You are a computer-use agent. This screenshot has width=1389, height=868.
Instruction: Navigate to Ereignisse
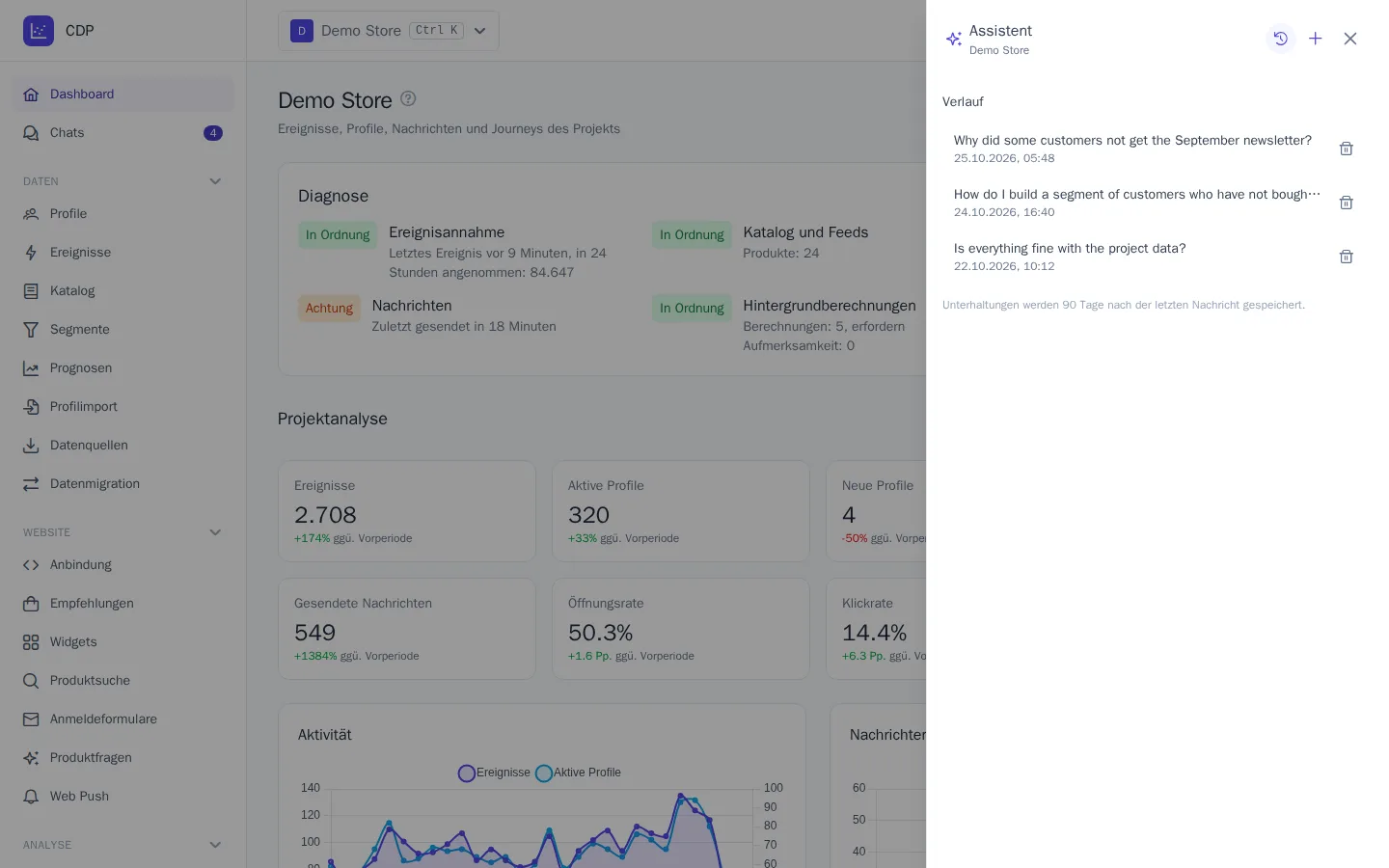tap(123, 253)
